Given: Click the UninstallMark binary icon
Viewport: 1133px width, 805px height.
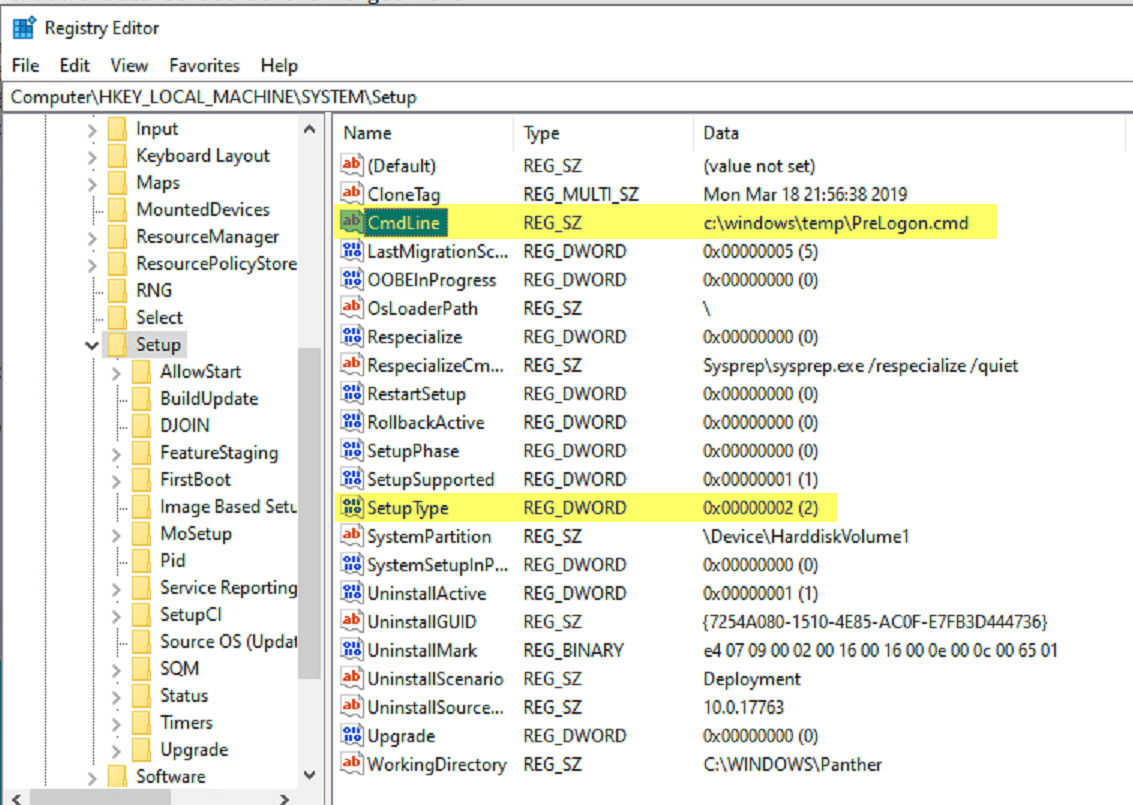Looking at the screenshot, I should [352, 650].
